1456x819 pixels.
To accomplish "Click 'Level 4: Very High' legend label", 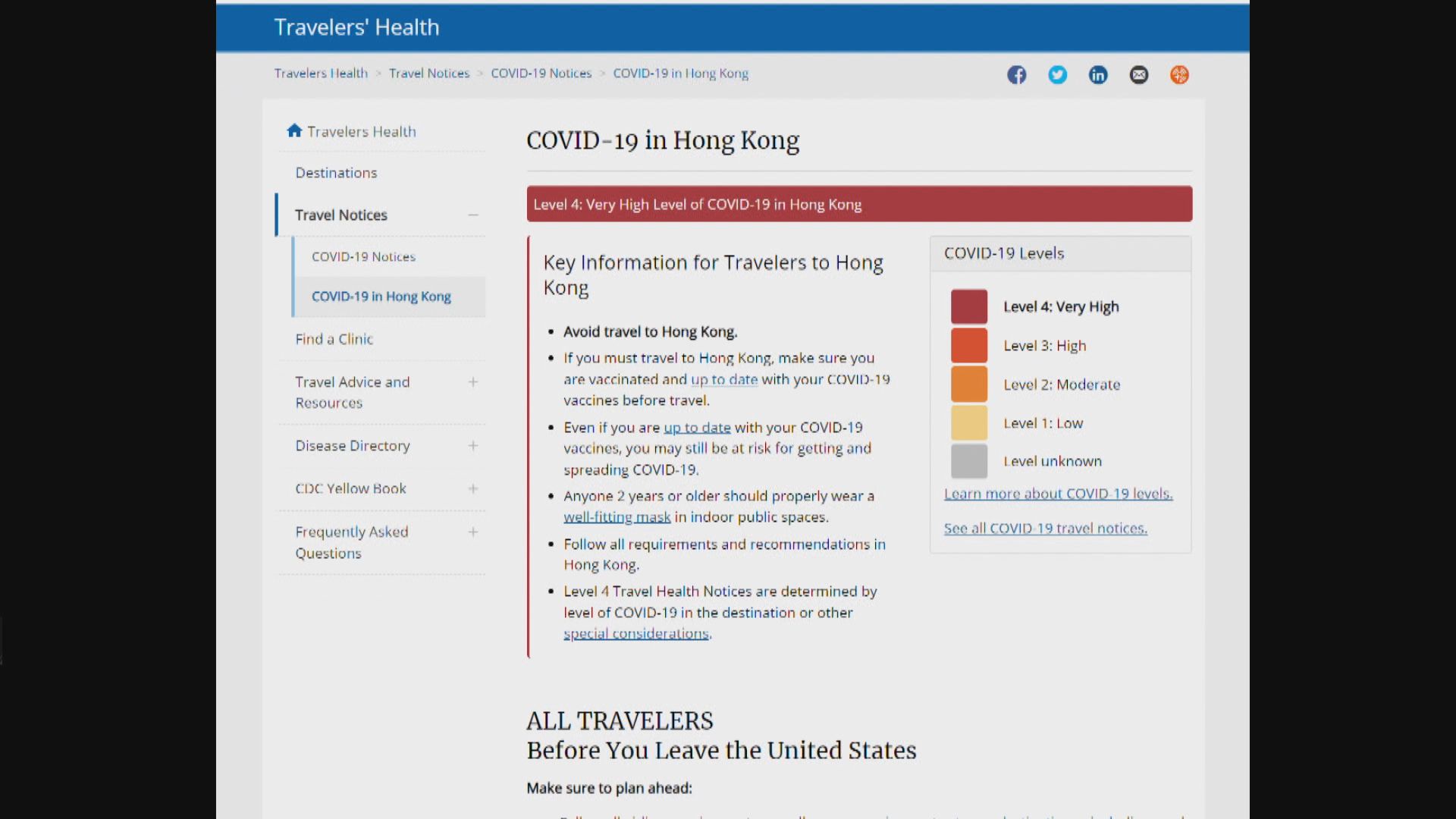I will (1061, 307).
